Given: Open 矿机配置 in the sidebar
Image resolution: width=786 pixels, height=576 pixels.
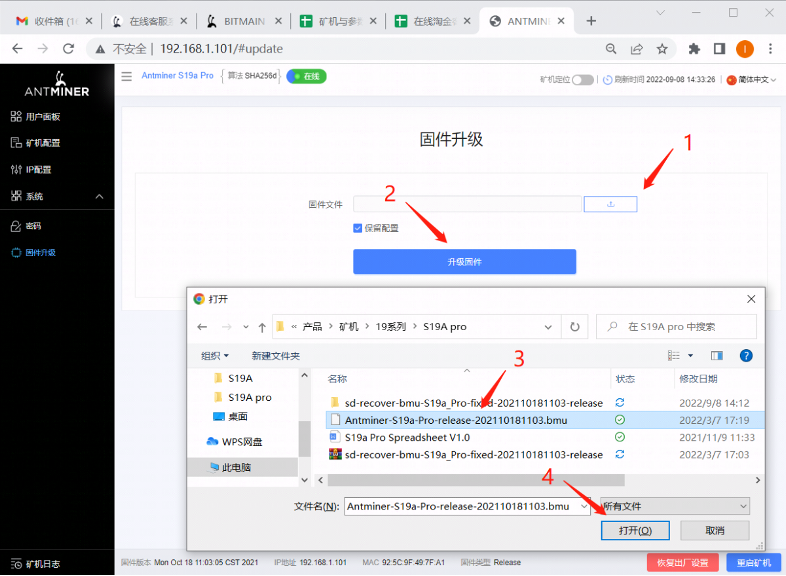Looking at the screenshot, I should (35, 143).
